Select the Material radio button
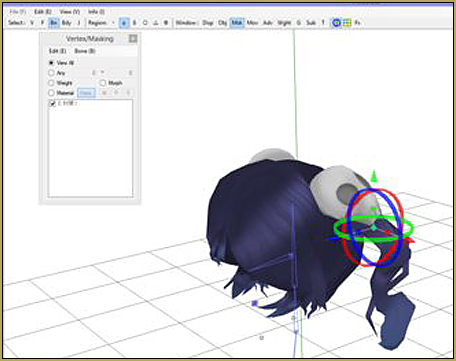Image resolution: width=456 pixels, height=361 pixels. coord(51,93)
